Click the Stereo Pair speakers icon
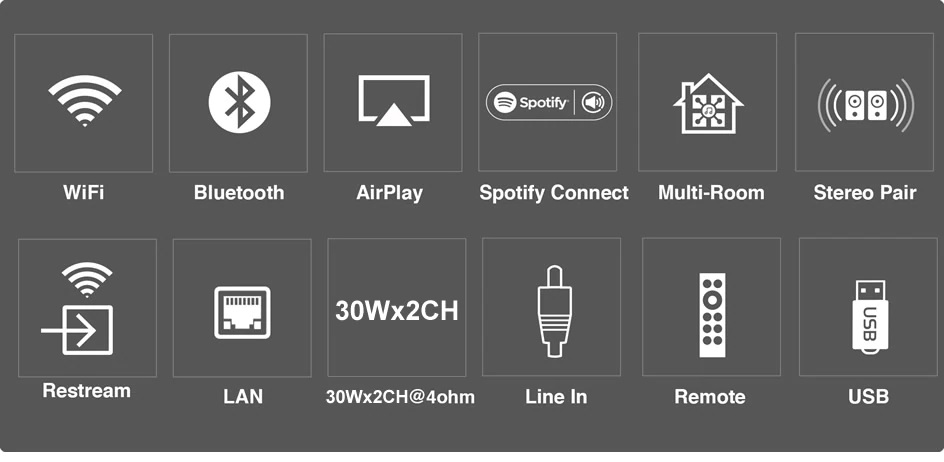This screenshot has height=462, width=944. pyautogui.click(x=865, y=105)
